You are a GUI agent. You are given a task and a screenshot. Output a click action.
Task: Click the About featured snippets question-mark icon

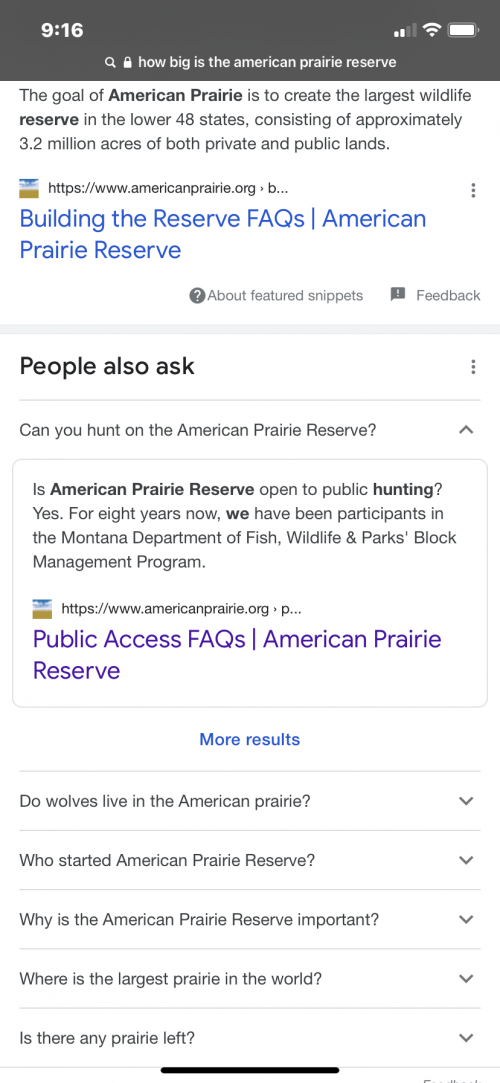pos(197,296)
